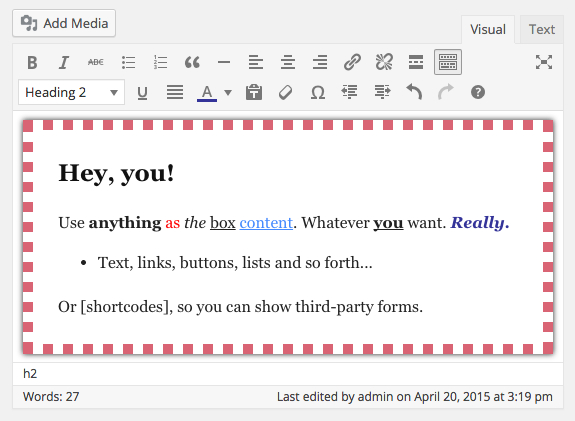575x421 pixels.
Task: Click the Insert link chain icon
Action: coord(352,62)
